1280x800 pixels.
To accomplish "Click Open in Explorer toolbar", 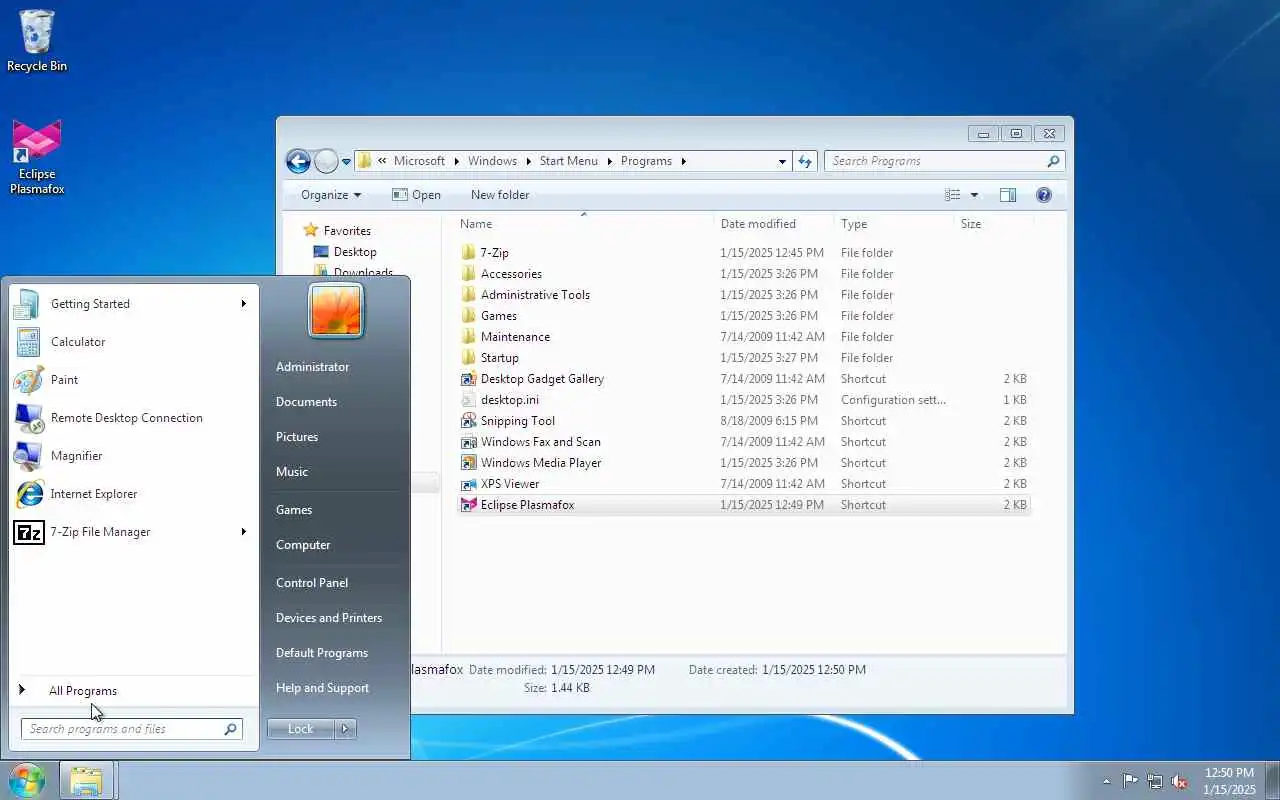I will [416, 195].
